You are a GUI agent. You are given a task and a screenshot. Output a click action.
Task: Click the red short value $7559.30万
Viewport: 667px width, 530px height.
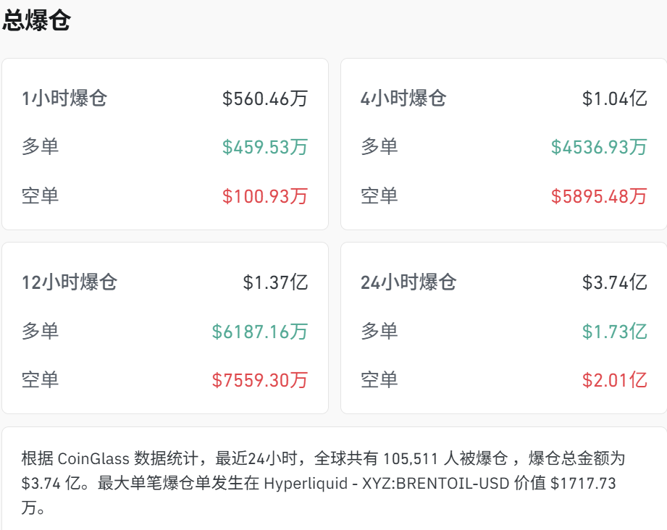point(260,380)
